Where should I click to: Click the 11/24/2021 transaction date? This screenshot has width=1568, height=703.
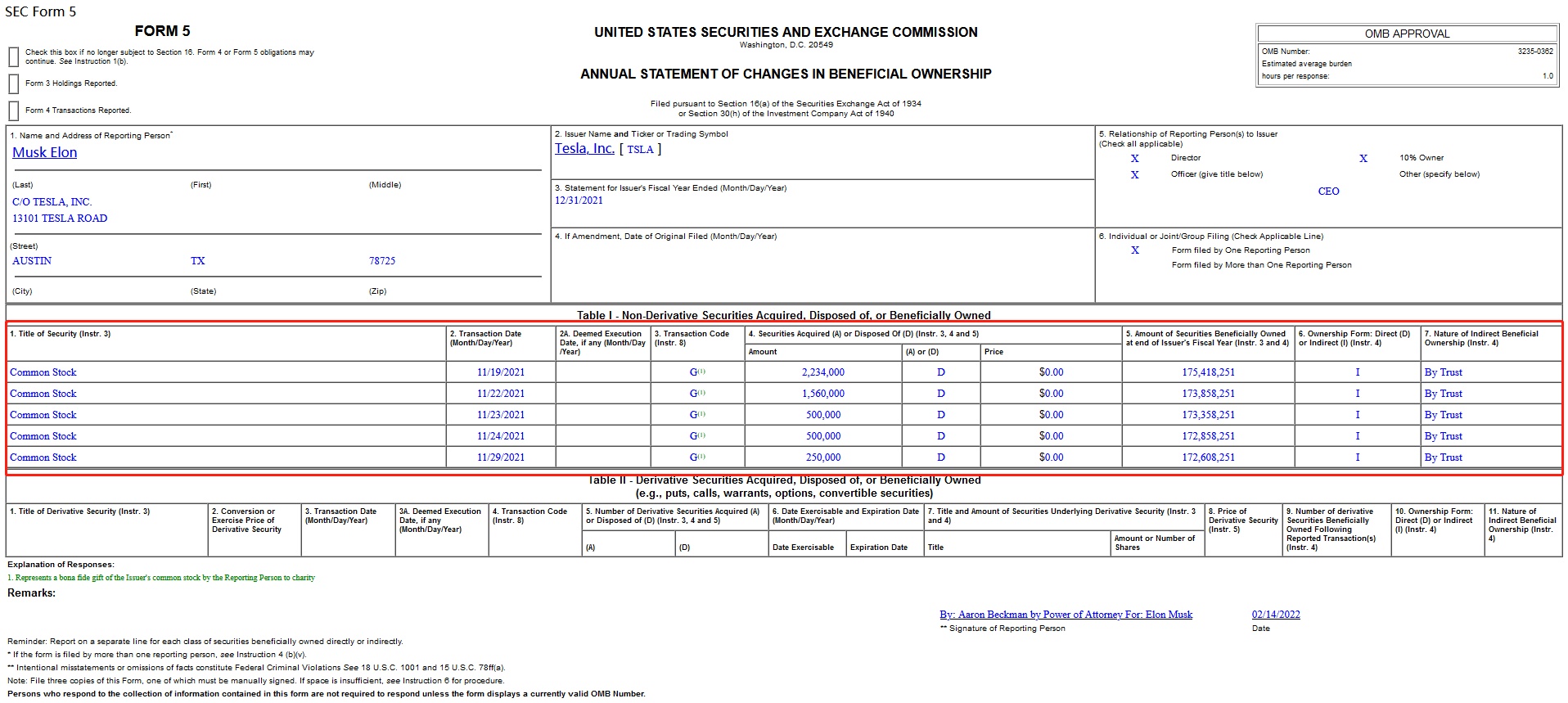(x=501, y=436)
